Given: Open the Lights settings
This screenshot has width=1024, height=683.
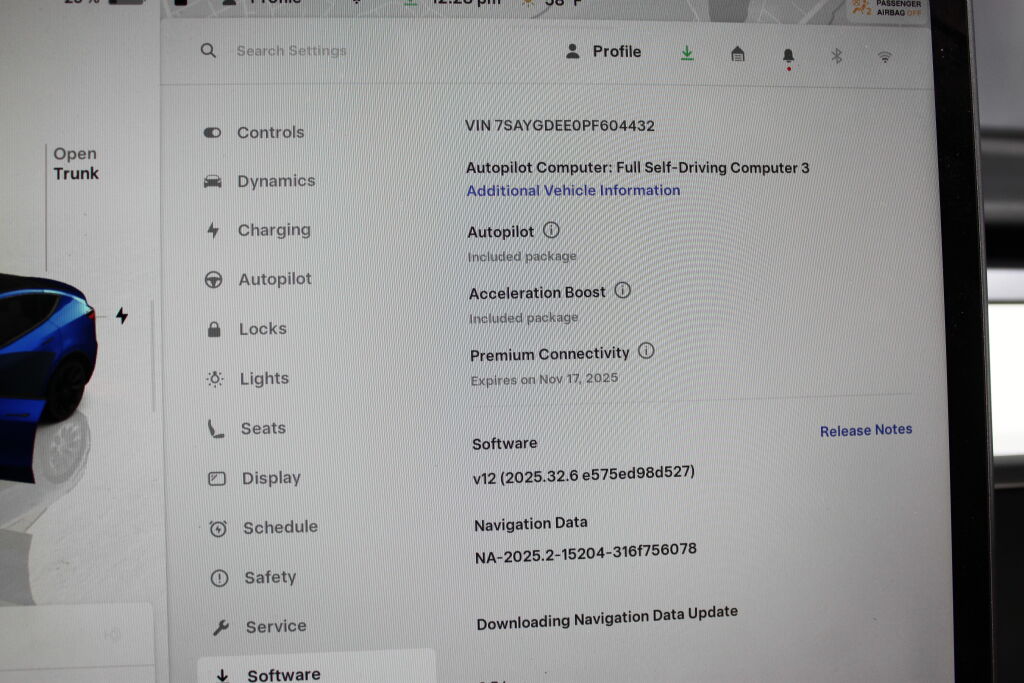Looking at the screenshot, I should pyautogui.click(x=263, y=379).
